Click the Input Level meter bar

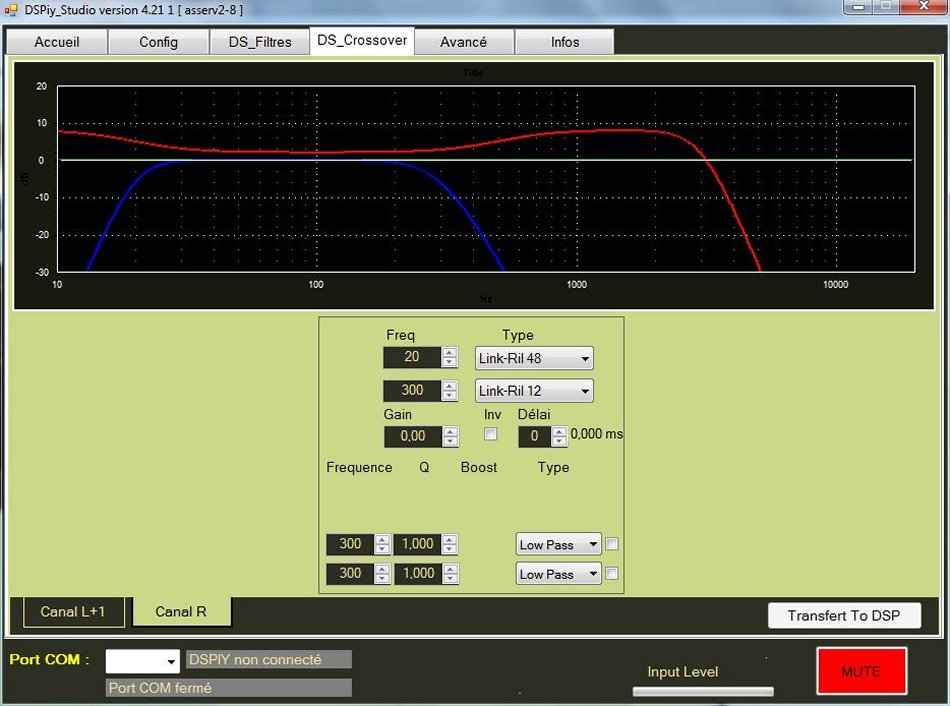(703, 691)
